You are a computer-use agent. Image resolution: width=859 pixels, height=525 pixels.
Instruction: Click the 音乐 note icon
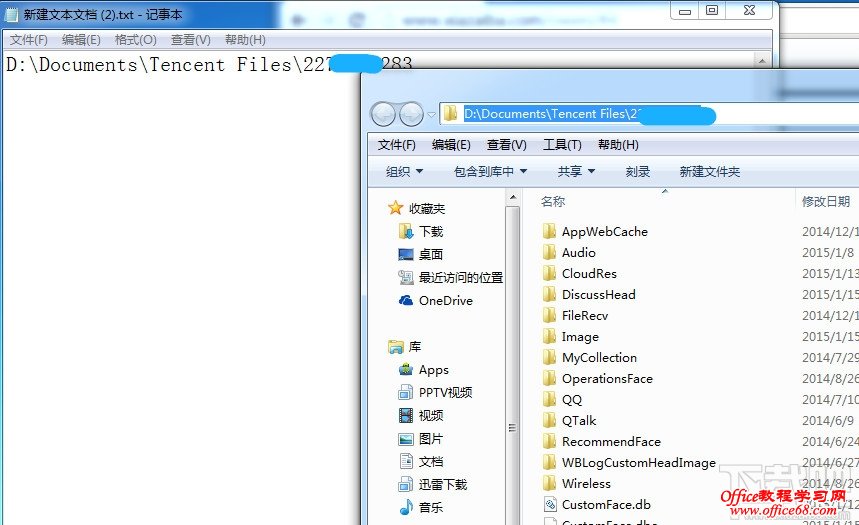tap(406, 507)
